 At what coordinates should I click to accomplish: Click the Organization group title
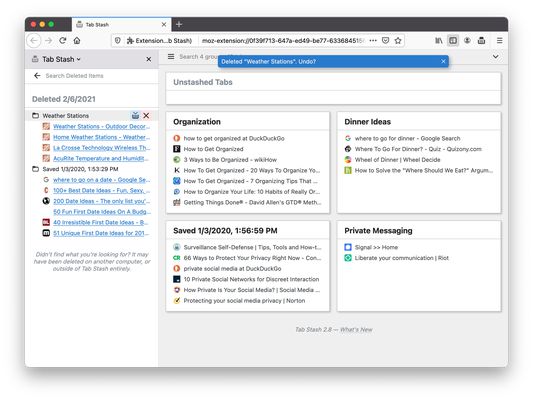pyautogui.click(x=197, y=122)
